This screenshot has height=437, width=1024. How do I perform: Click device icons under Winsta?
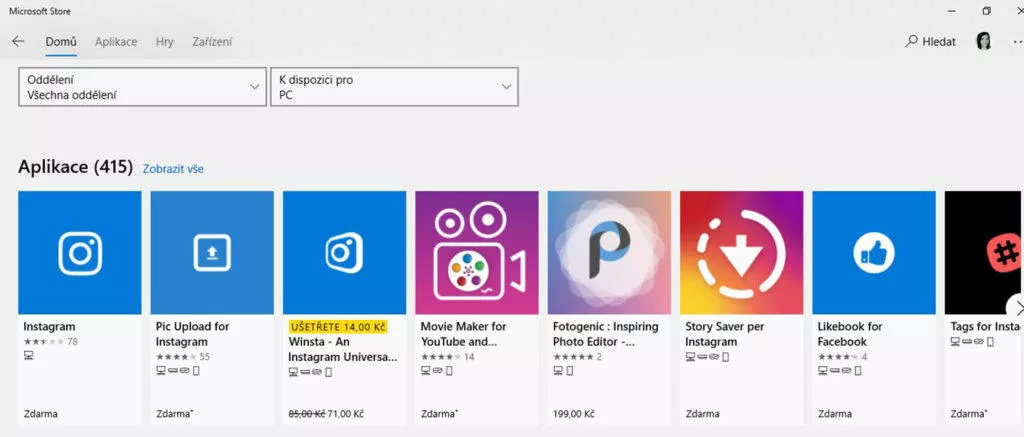[310, 372]
